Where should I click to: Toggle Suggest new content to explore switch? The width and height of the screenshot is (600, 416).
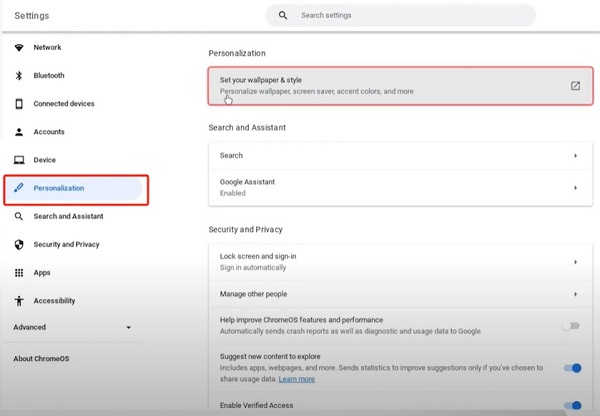[572, 368]
